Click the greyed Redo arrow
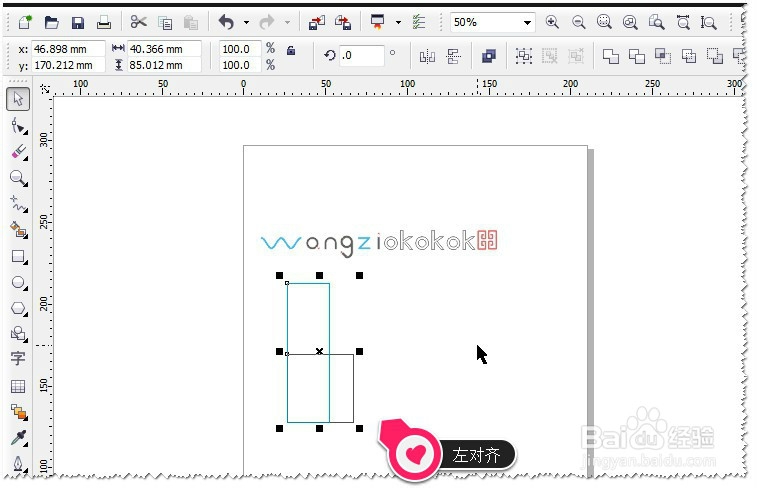Screen dimensions: 757x488 [266, 22]
